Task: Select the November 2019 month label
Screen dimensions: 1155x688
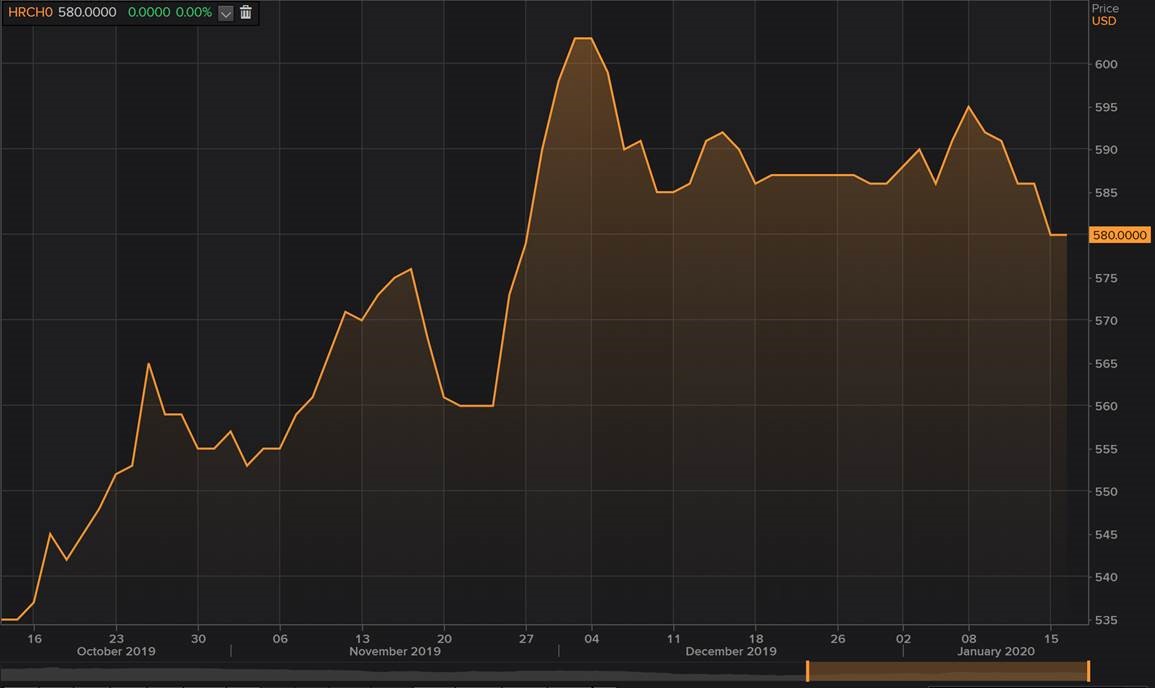Action: click(x=394, y=651)
